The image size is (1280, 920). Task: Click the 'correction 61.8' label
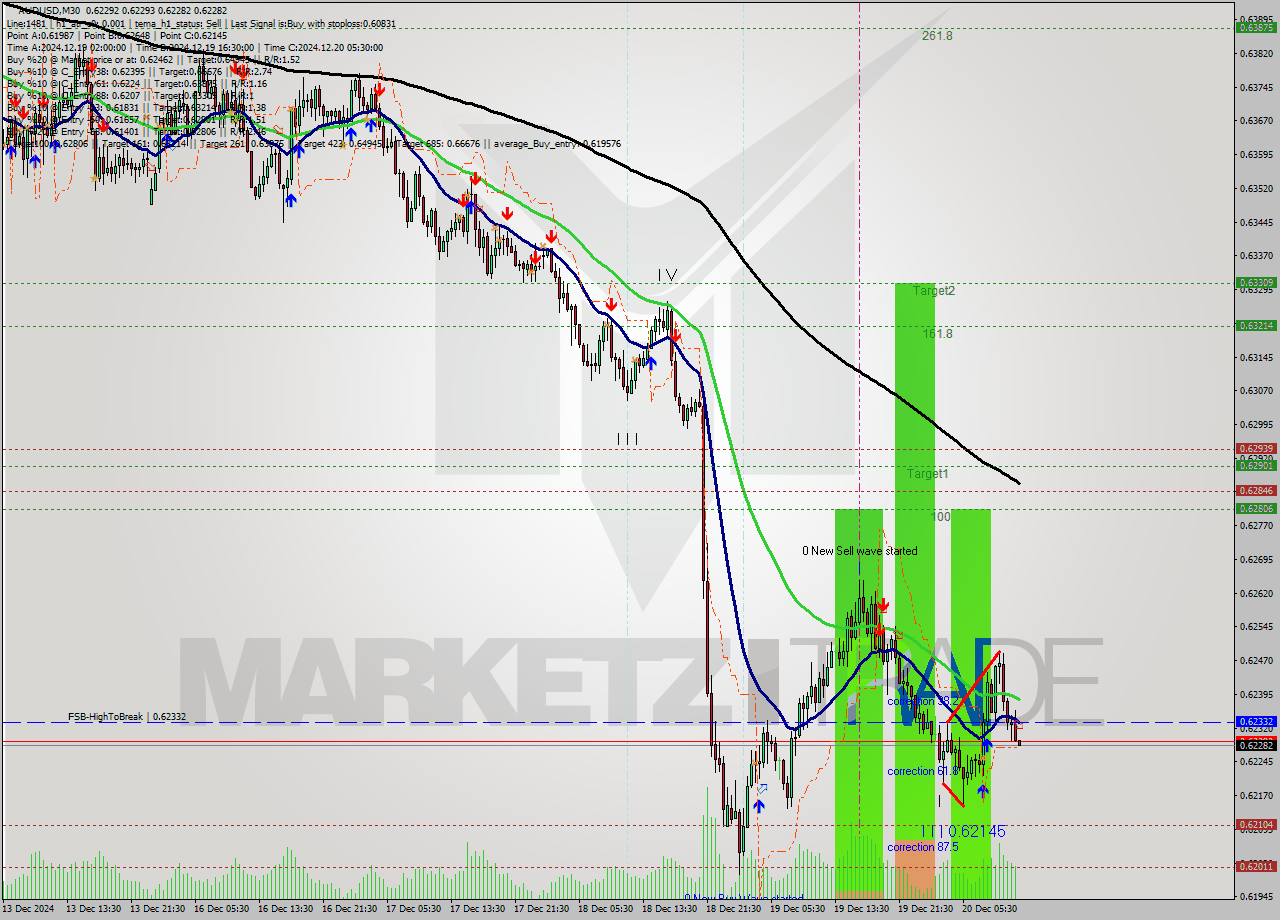pos(923,771)
